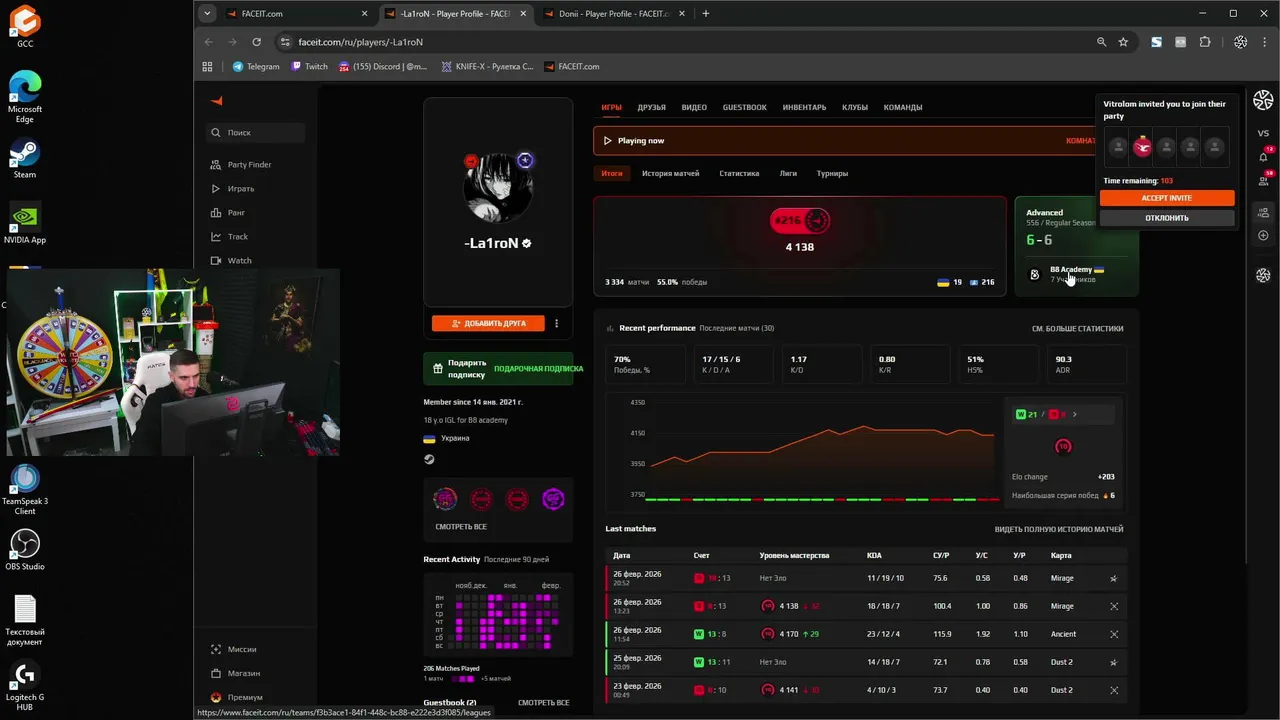Open the Twitch bookmark
Viewport: 1280px width, 720px height.
(x=309, y=66)
